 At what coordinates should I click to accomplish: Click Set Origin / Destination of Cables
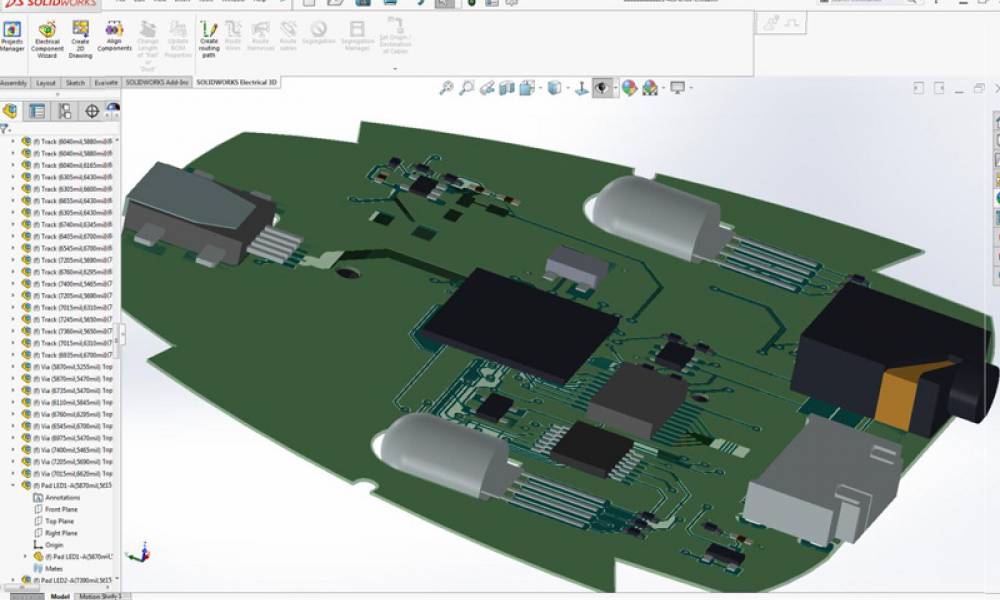click(x=395, y=36)
